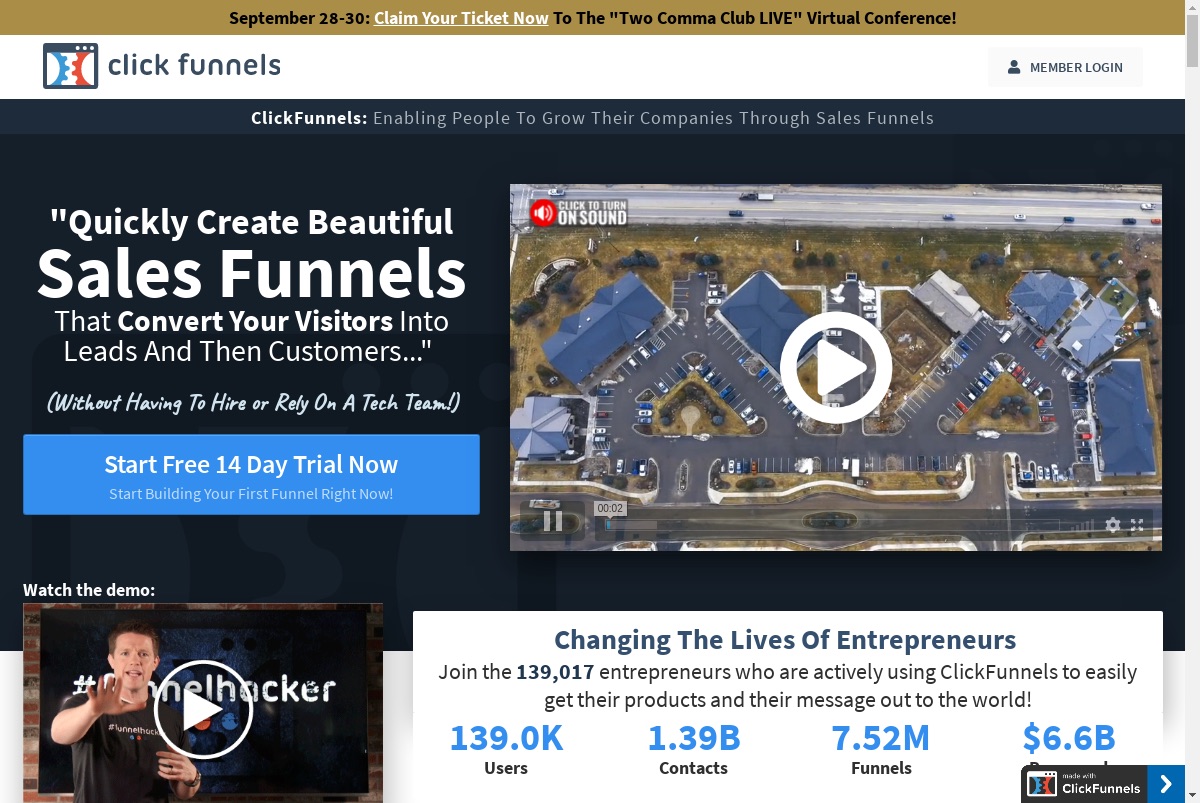Viewport: 1200px width, 803px height.
Task: Click the 7.52M Funnels statistic
Action: 881,748
